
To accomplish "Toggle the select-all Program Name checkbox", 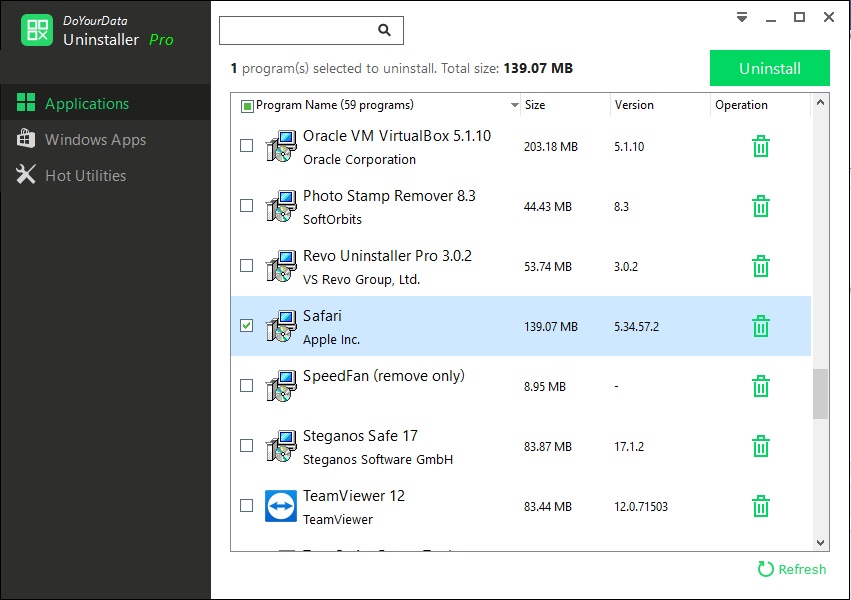I will (248, 105).
